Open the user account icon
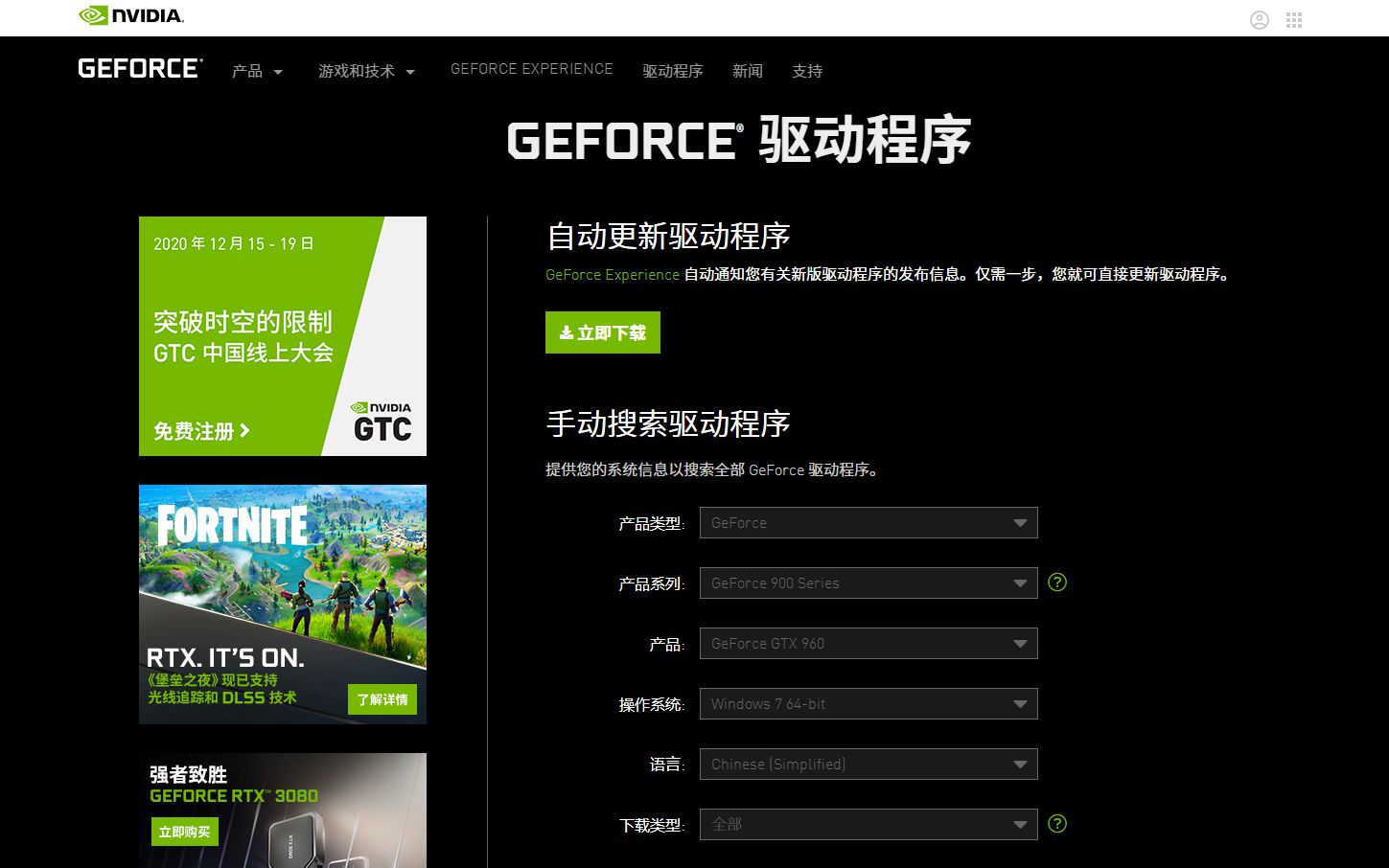Screen dimensions: 1389x868 pyautogui.click(x=1260, y=20)
